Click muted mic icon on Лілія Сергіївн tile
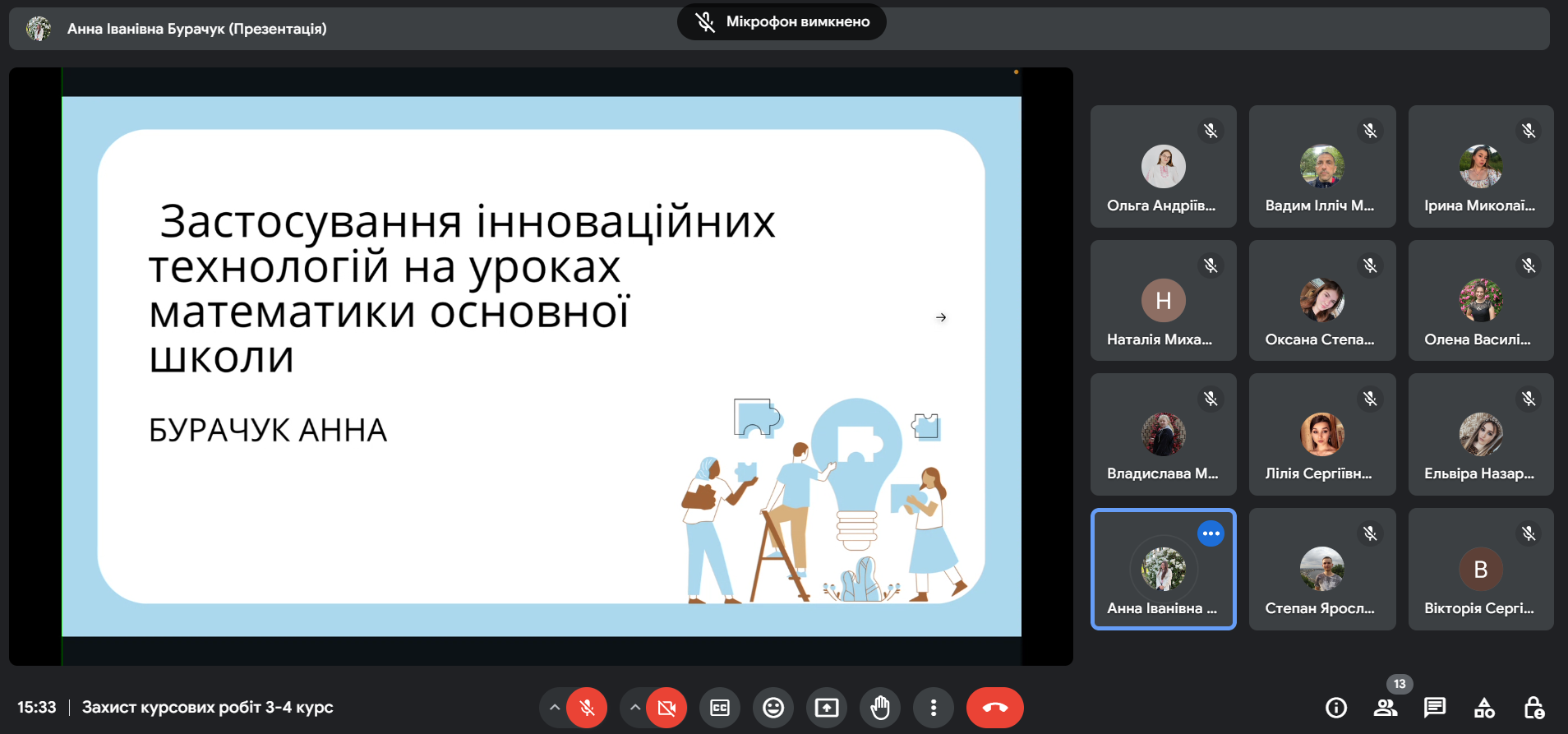Screen dimensions: 1568x734 (x=1370, y=399)
